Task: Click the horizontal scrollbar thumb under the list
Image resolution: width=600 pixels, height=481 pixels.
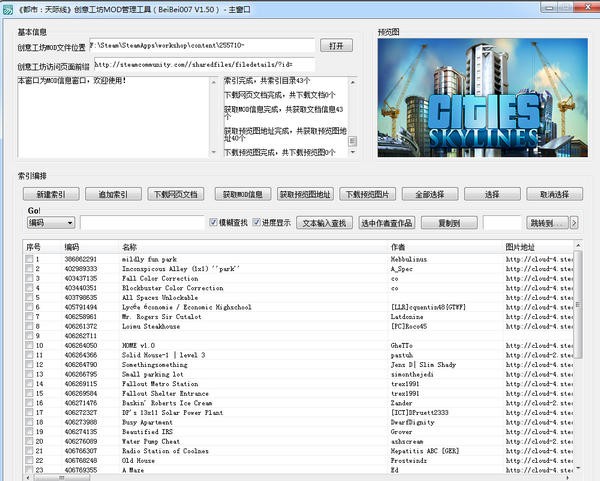Action: [62, 478]
